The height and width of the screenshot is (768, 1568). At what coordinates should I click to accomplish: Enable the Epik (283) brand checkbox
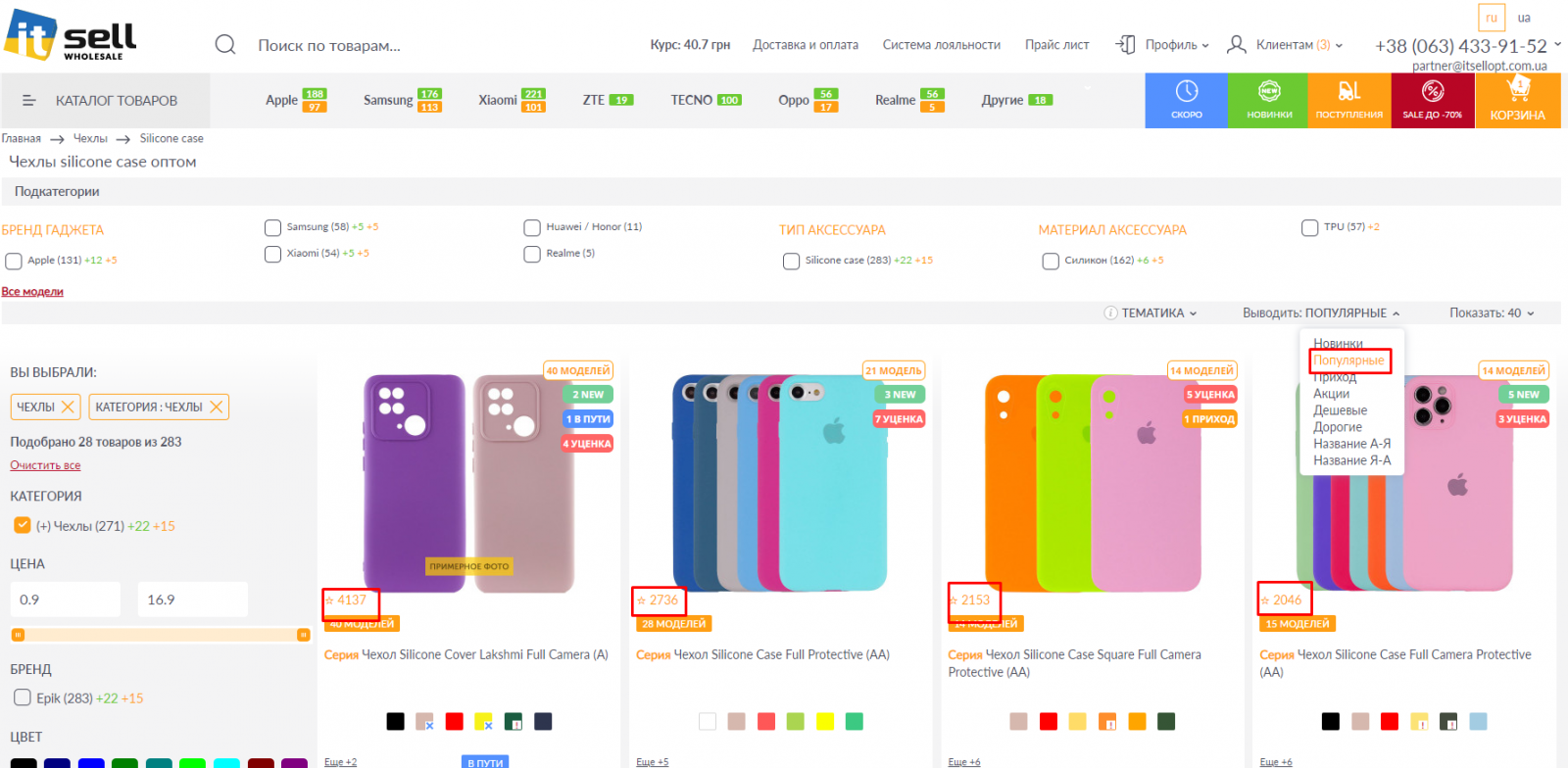click(22, 698)
